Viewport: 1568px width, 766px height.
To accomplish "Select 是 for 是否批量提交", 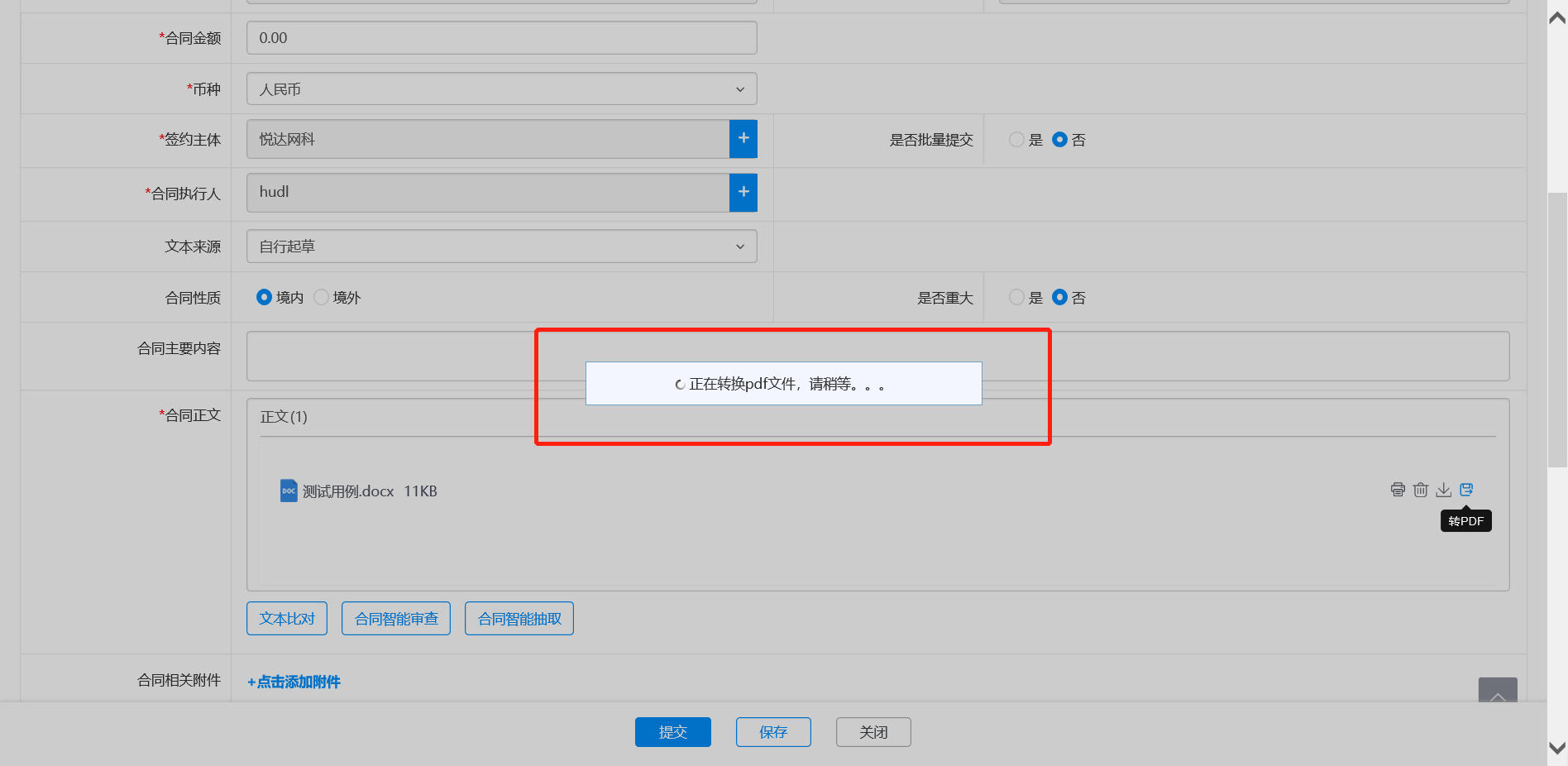I will 1016,140.
